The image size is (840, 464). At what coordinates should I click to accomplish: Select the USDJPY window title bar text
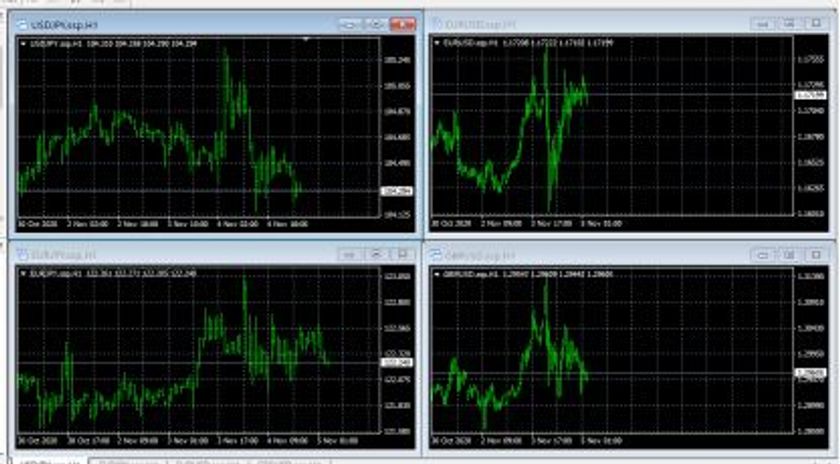(x=64, y=25)
